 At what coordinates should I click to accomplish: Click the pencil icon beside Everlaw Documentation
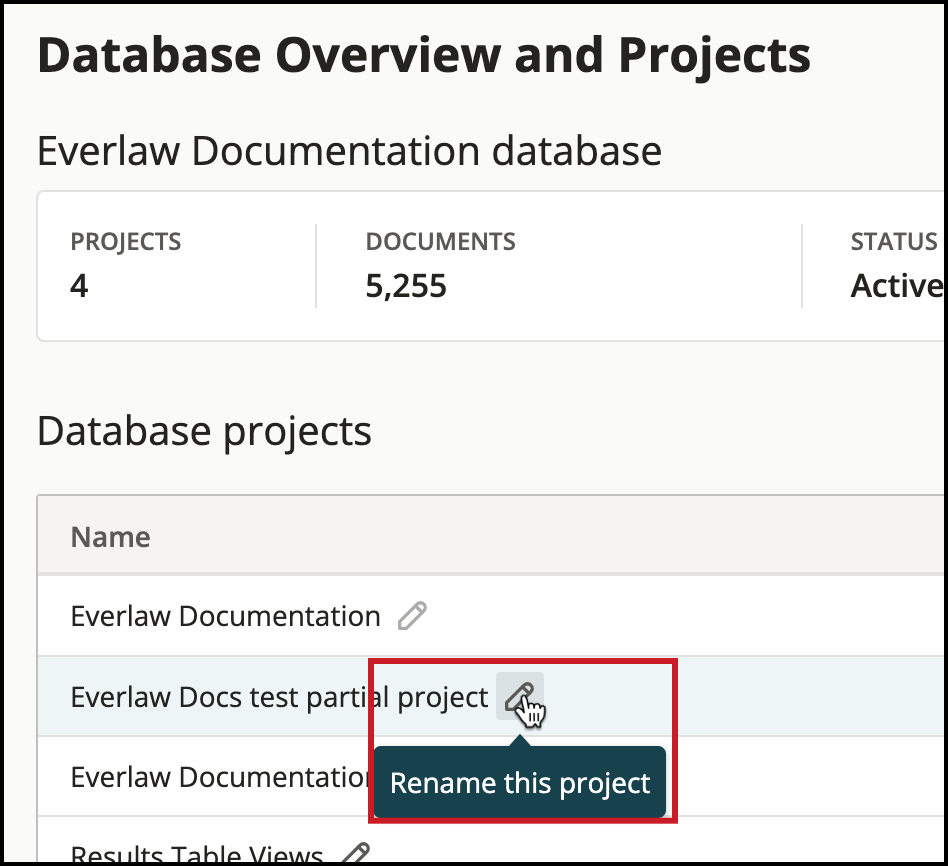click(413, 615)
